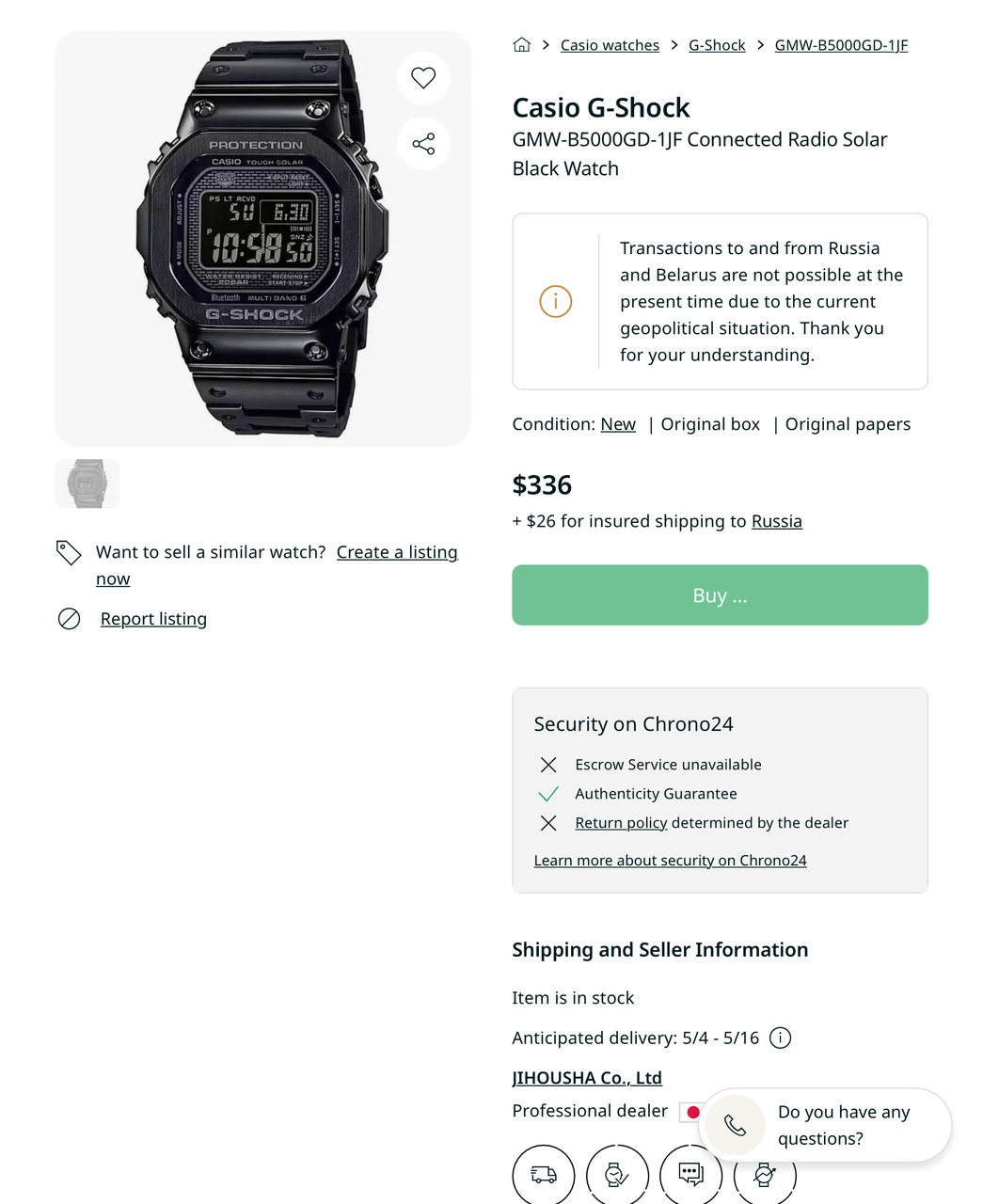Open anticipated delivery info icon
Image resolution: width=983 pixels, height=1204 pixels.
780,1038
